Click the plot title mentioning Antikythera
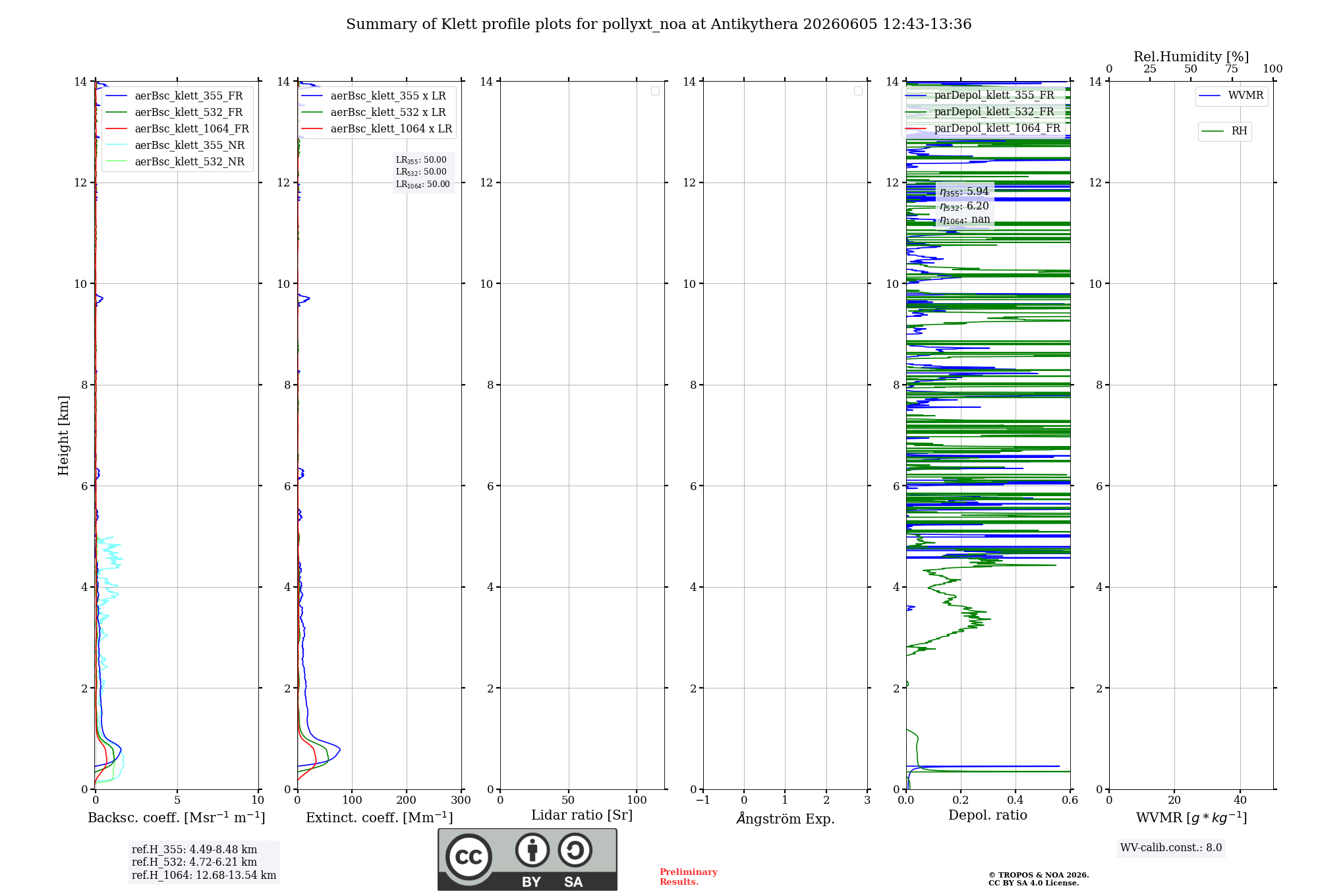 658,24
